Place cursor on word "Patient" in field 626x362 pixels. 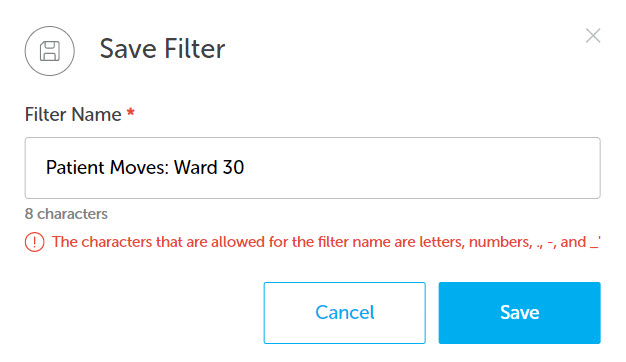click(75, 167)
